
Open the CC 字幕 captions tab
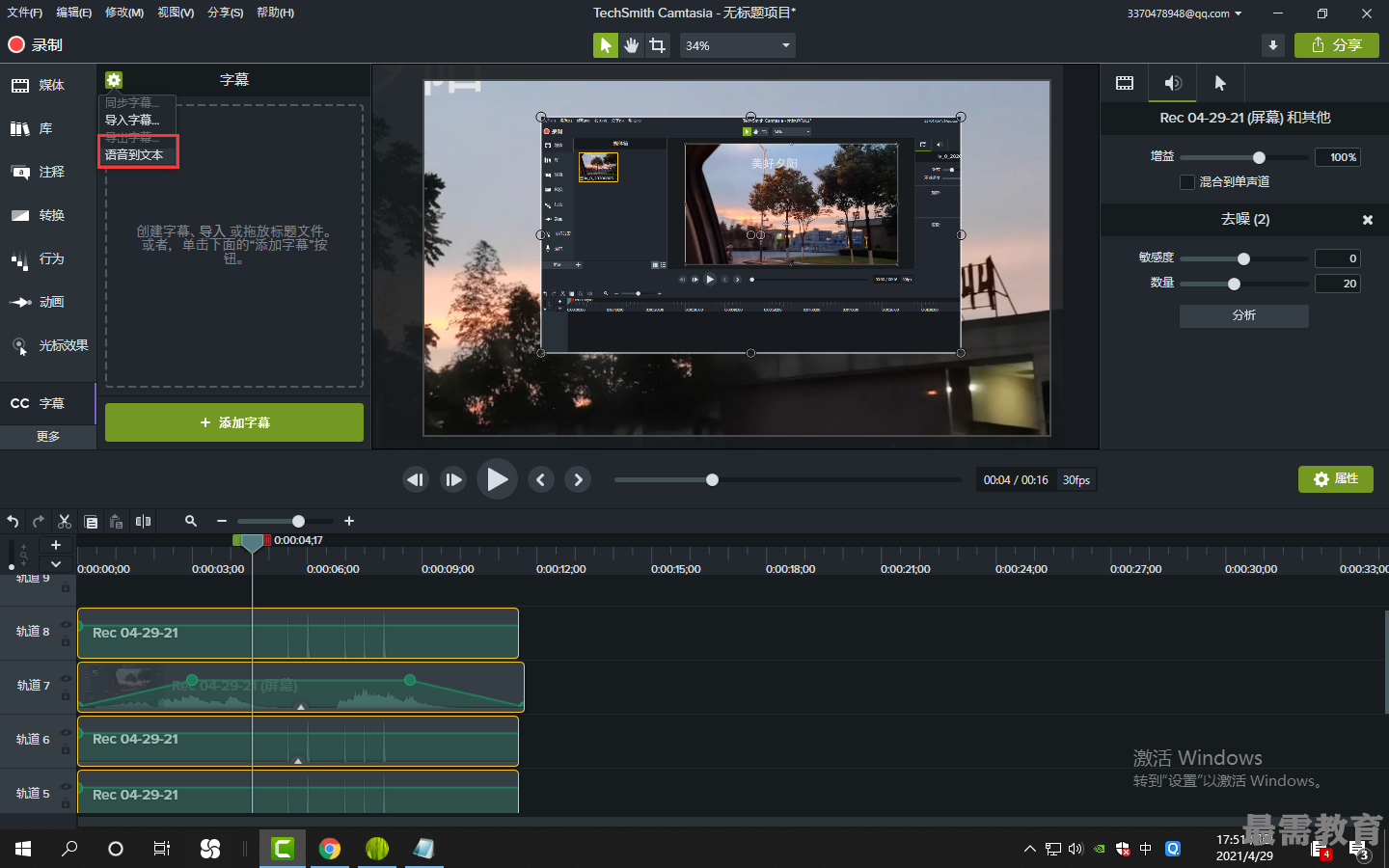pos(48,403)
